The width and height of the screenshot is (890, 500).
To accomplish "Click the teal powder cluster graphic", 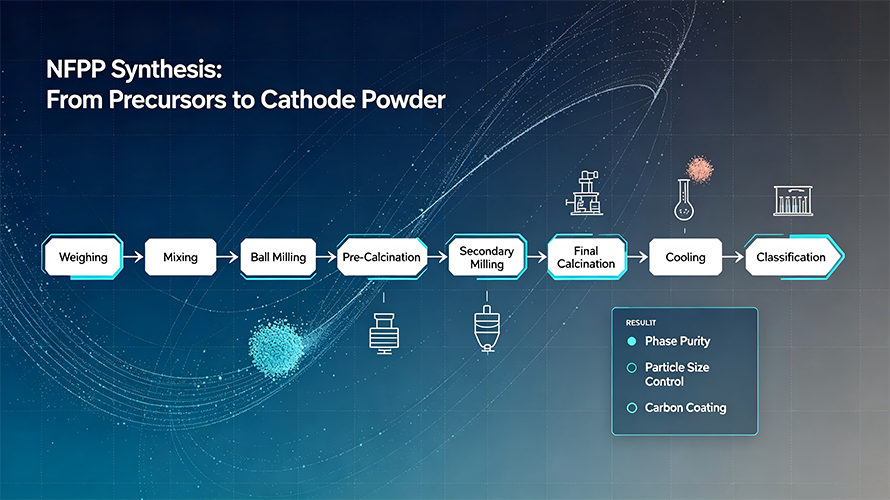I will 276,347.
